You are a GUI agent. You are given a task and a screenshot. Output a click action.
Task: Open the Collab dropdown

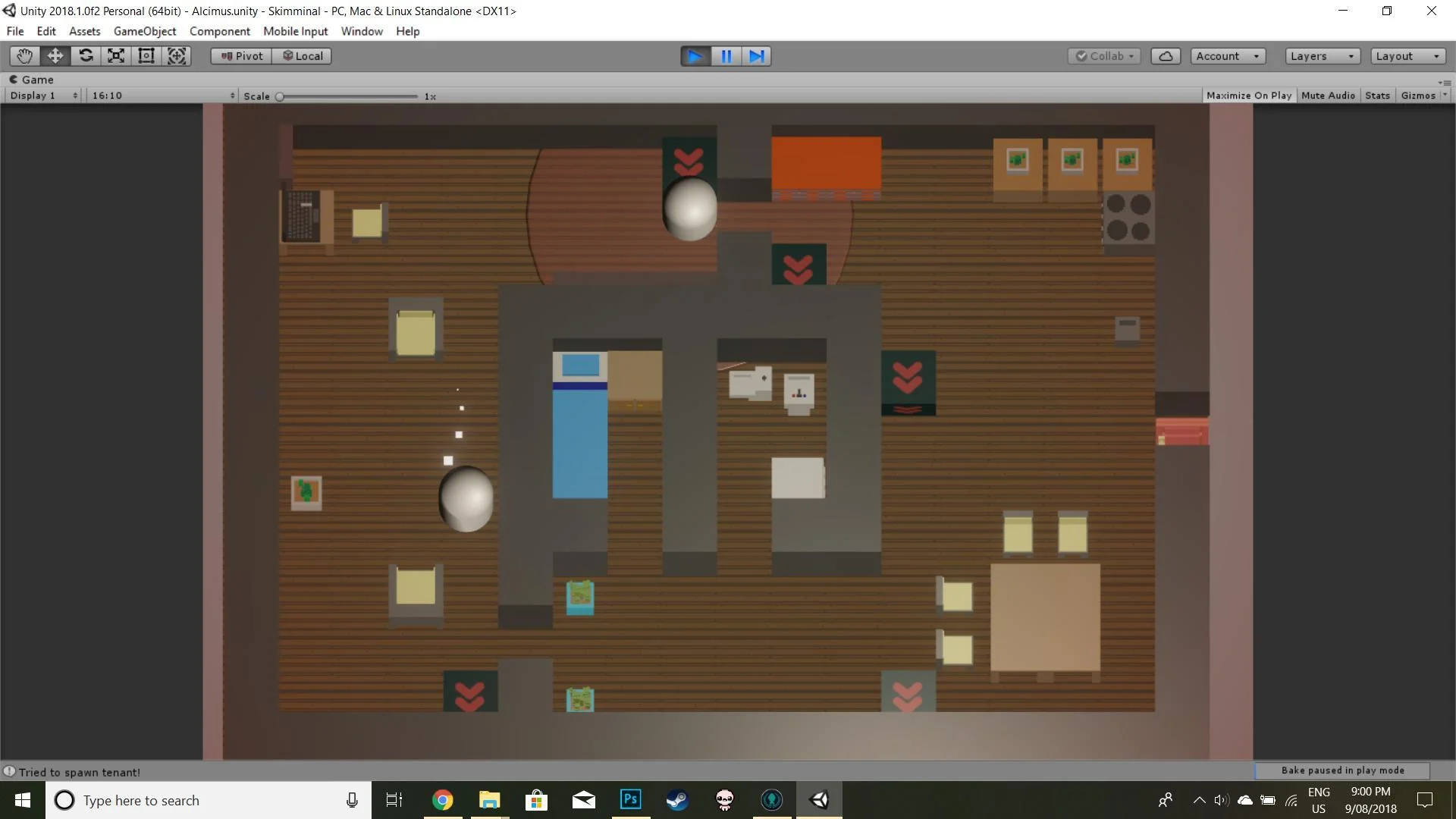pos(1104,56)
